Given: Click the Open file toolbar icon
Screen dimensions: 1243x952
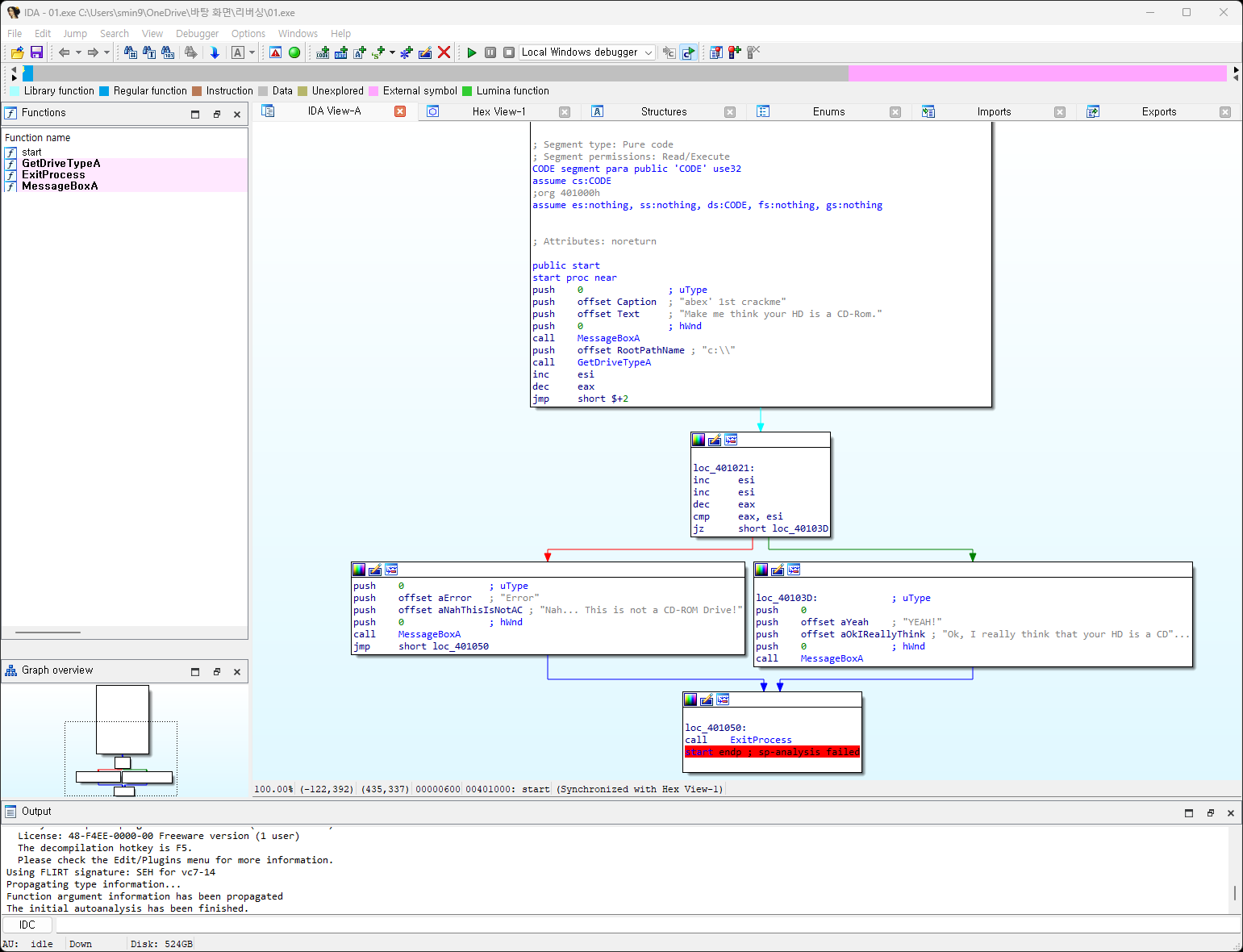Looking at the screenshot, I should [17, 52].
